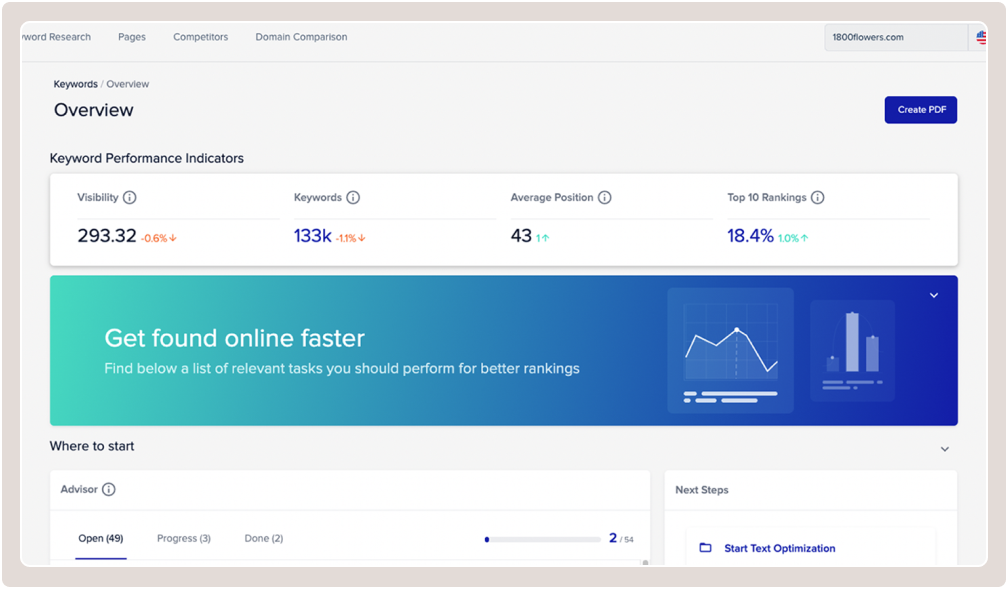This screenshot has width=1008, height=589.
Task: Click the US flag country icon
Action: [x=981, y=37]
